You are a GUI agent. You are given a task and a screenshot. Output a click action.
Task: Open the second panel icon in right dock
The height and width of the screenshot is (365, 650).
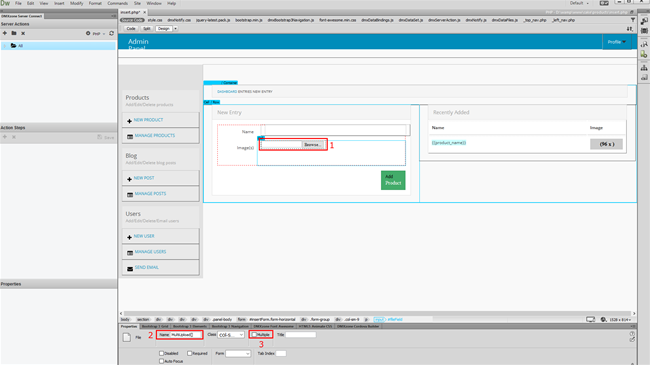tap(644, 31)
